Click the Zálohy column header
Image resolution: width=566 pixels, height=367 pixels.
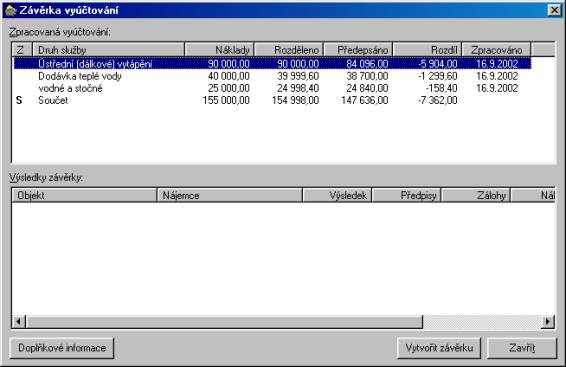(x=476, y=195)
